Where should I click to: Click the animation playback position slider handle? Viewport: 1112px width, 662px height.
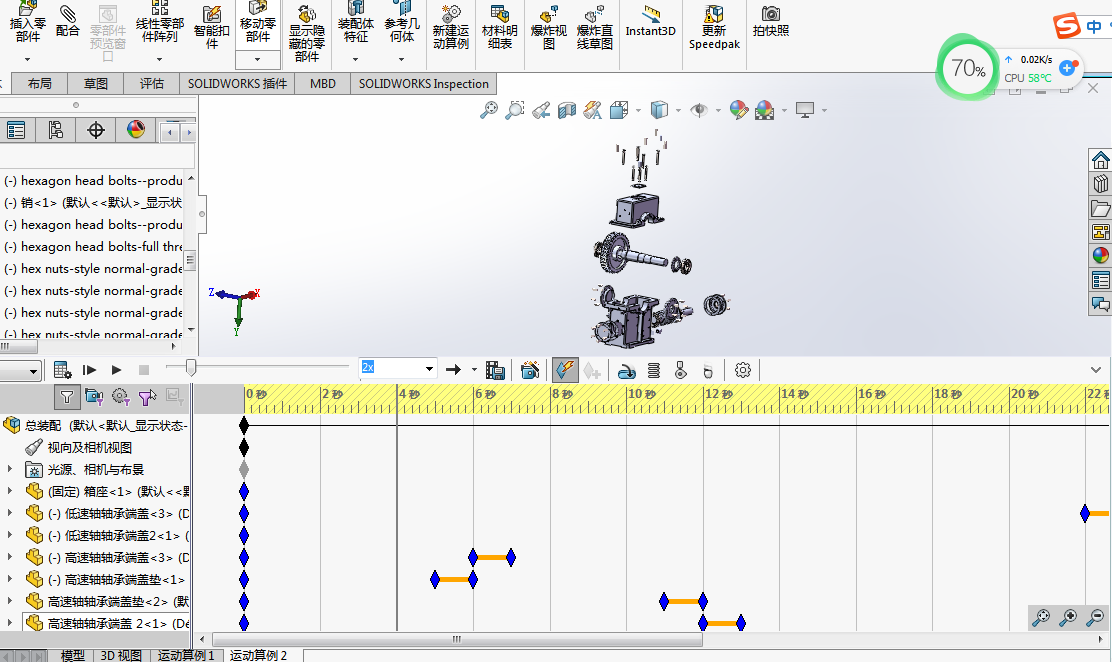[x=191, y=367]
